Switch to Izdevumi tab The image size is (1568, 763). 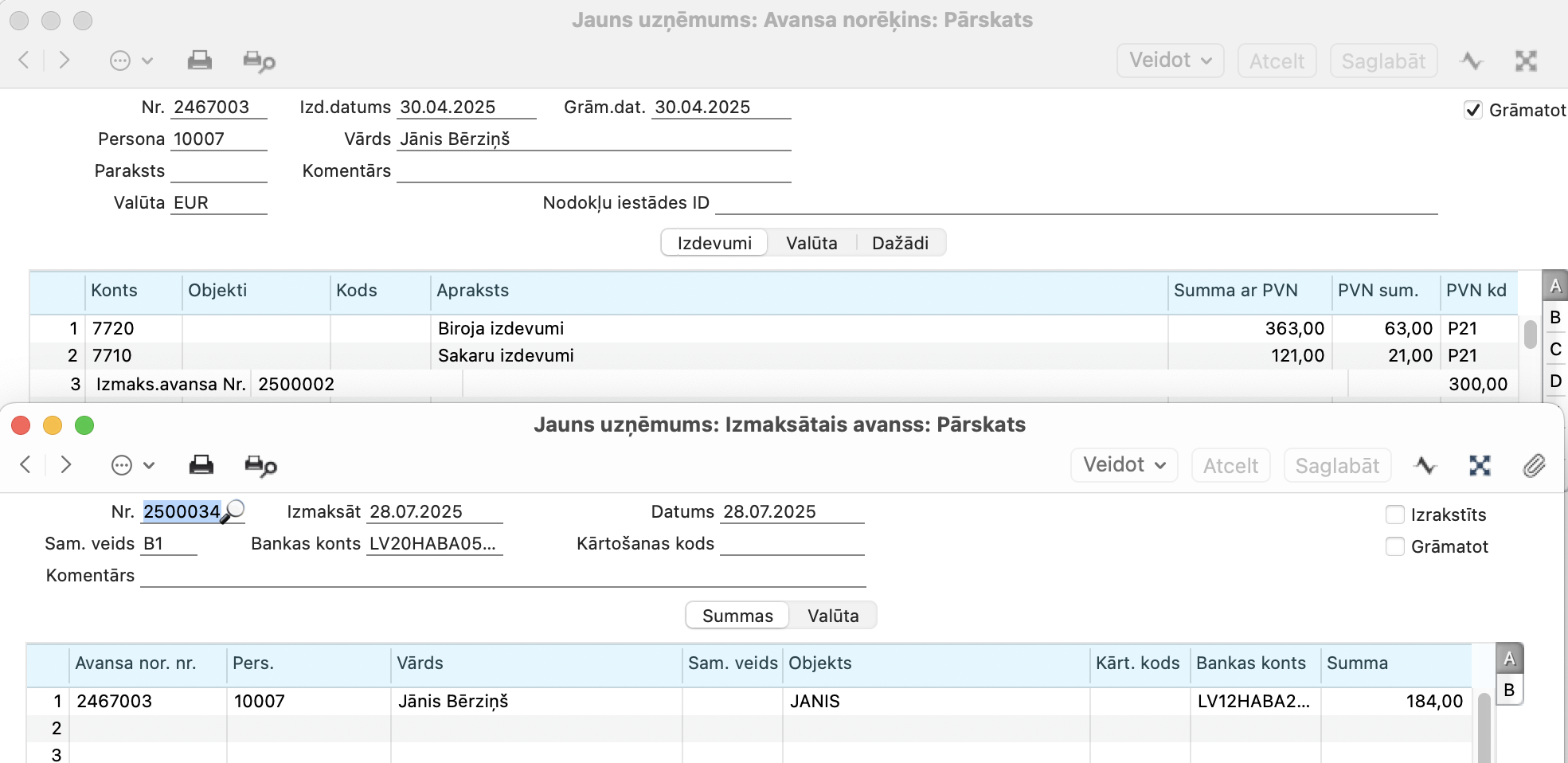(x=714, y=243)
